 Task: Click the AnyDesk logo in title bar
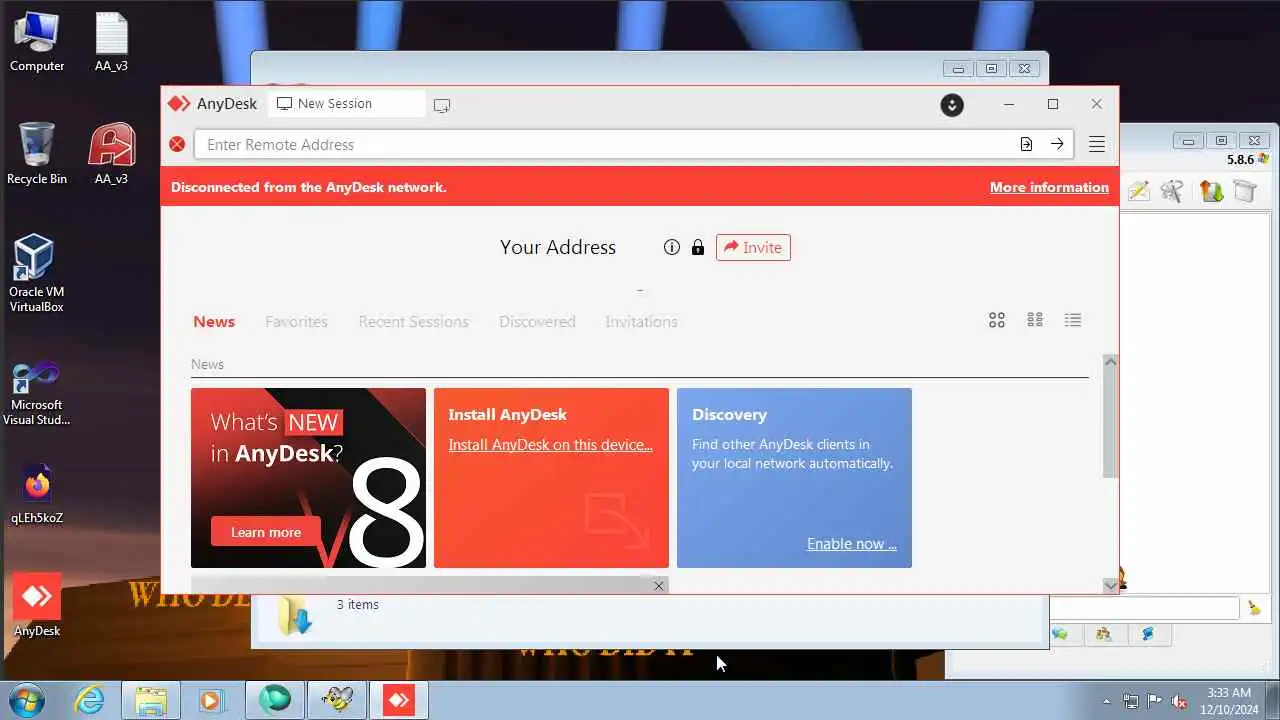179,104
